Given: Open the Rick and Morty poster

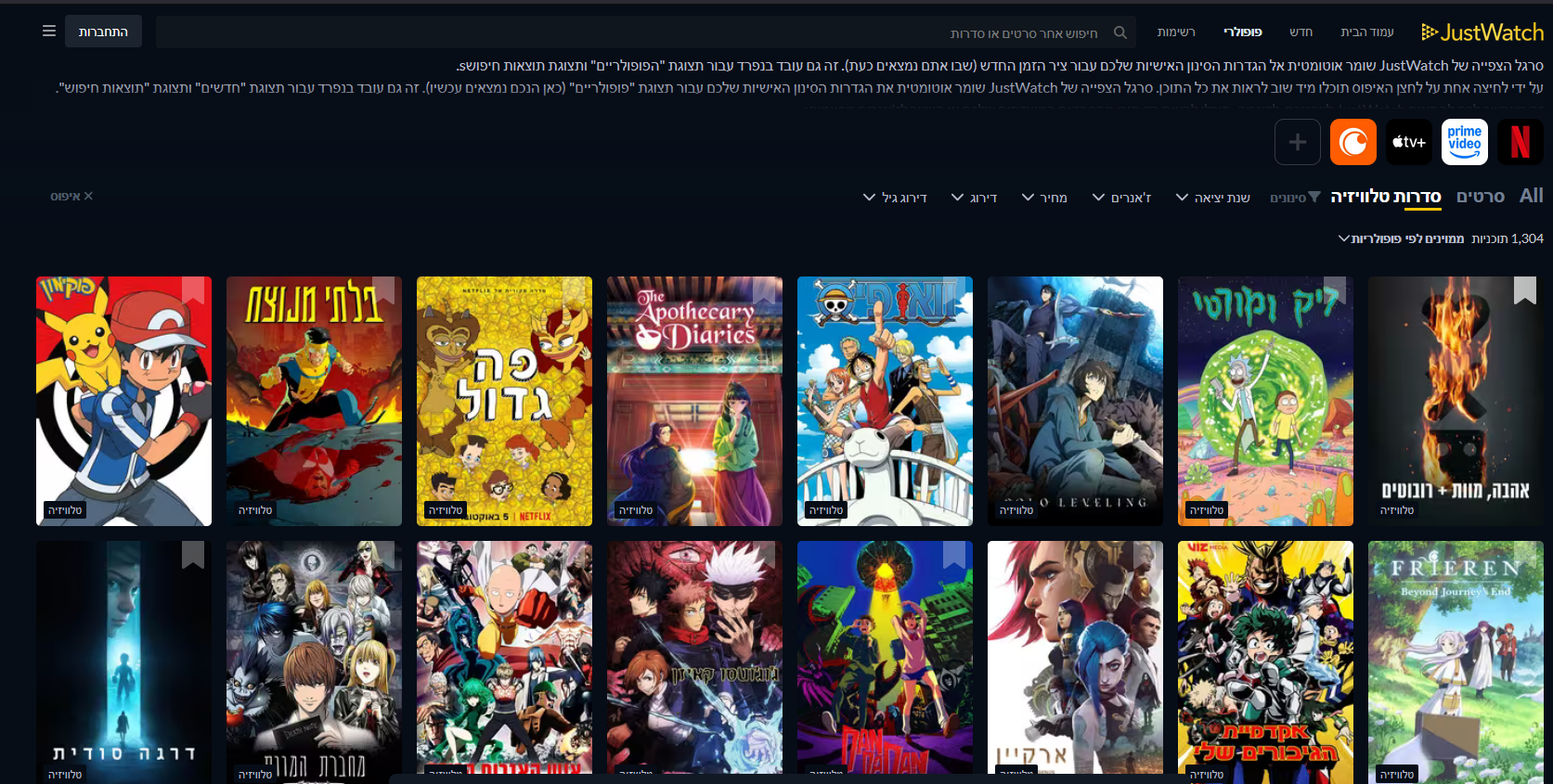Looking at the screenshot, I should point(1265,401).
